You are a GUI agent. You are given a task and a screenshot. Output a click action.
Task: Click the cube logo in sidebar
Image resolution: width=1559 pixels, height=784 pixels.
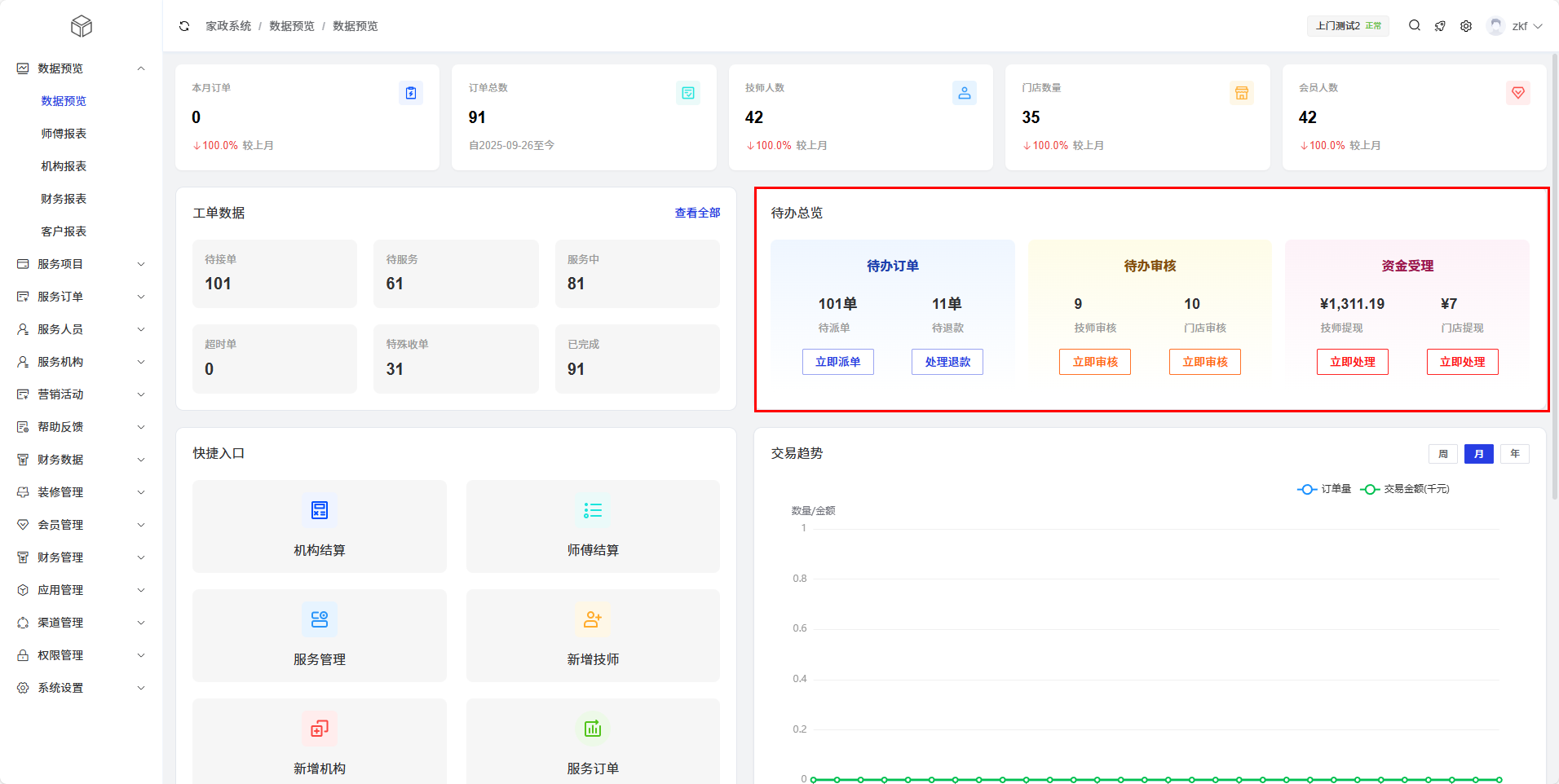pyautogui.click(x=82, y=26)
